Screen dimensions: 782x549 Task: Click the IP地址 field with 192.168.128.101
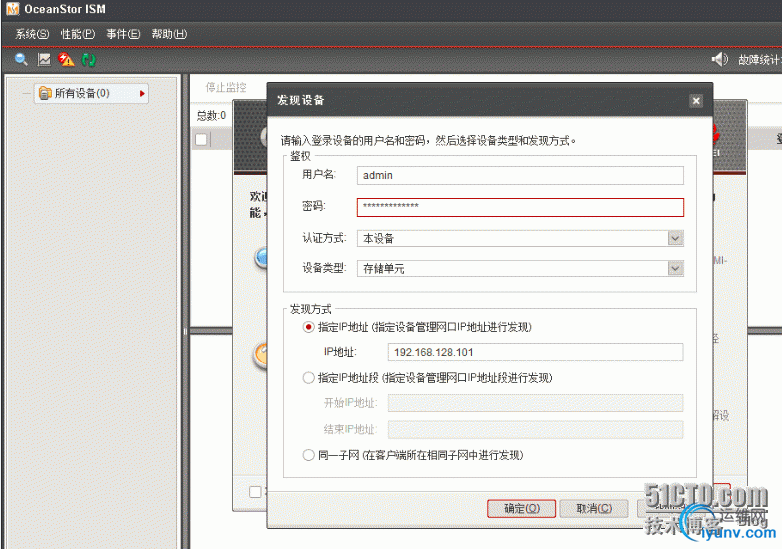[x=535, y=352]
